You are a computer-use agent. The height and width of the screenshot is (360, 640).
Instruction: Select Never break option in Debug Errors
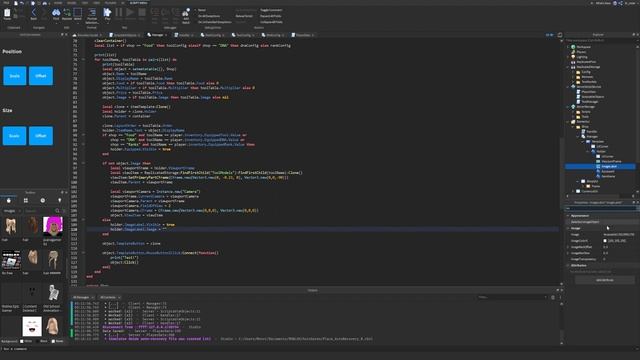click(x=202, y=10)
